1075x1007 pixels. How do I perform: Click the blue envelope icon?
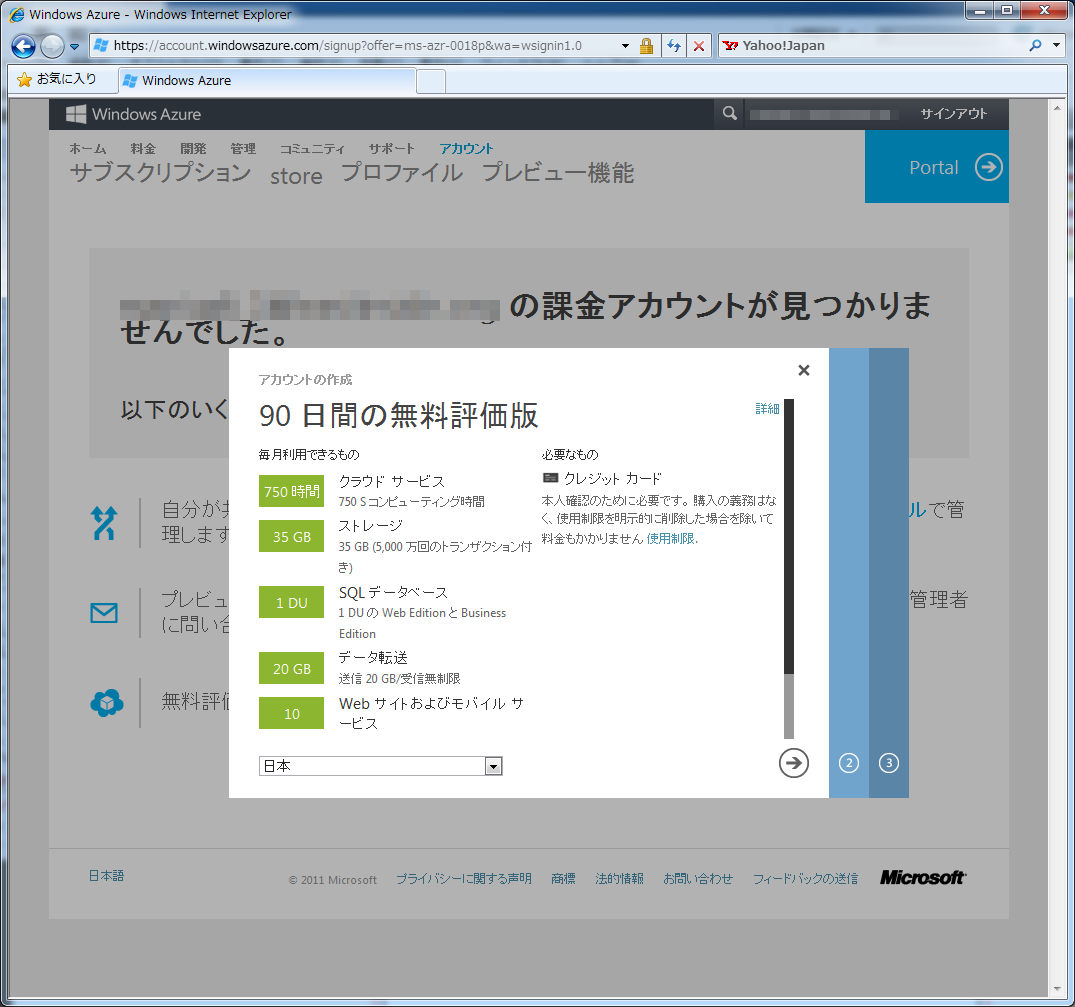(x=104, y=613)
